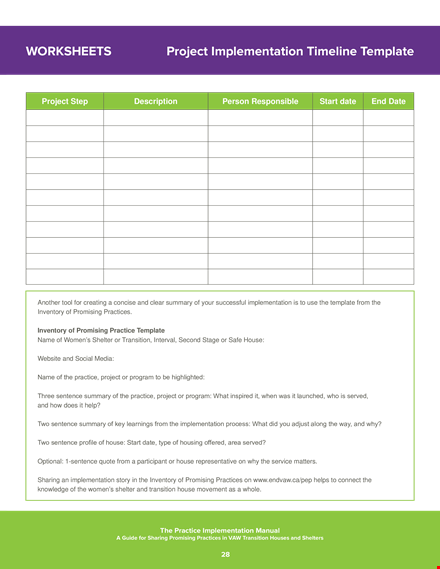Image resolution: width=440 pixels, height=569 pixels.
Task: Click 'knowledge of the women's shelter' line
Action: click(149, 489)
